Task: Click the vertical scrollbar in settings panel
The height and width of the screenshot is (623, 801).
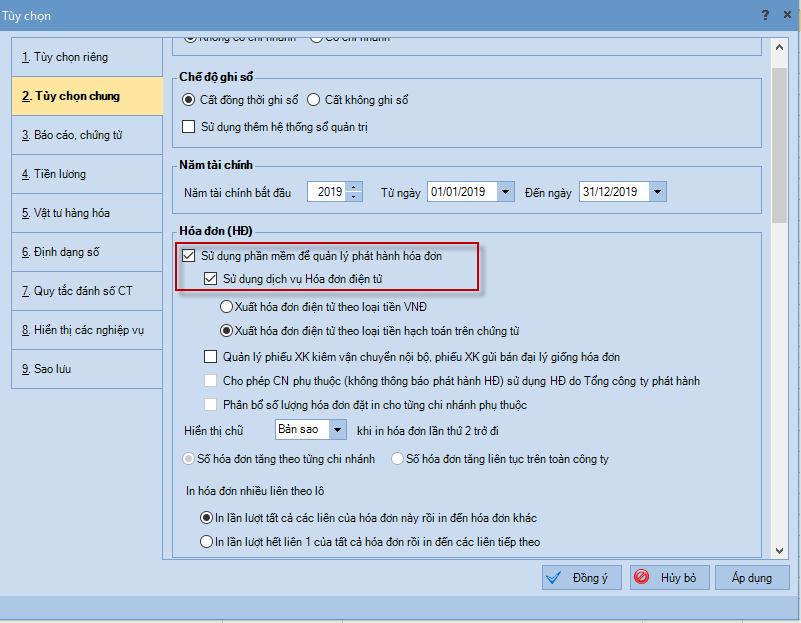Action: click(779, 300)
